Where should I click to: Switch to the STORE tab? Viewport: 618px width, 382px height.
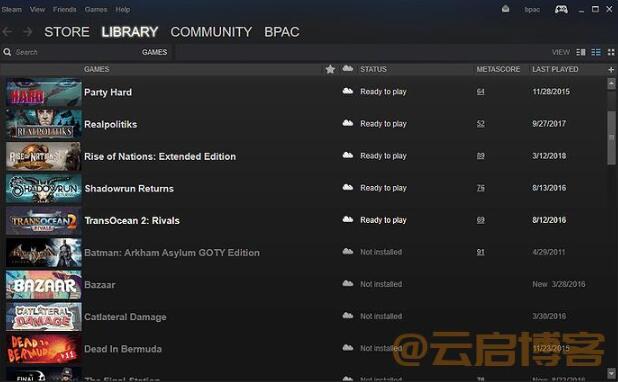click(67, 32)
